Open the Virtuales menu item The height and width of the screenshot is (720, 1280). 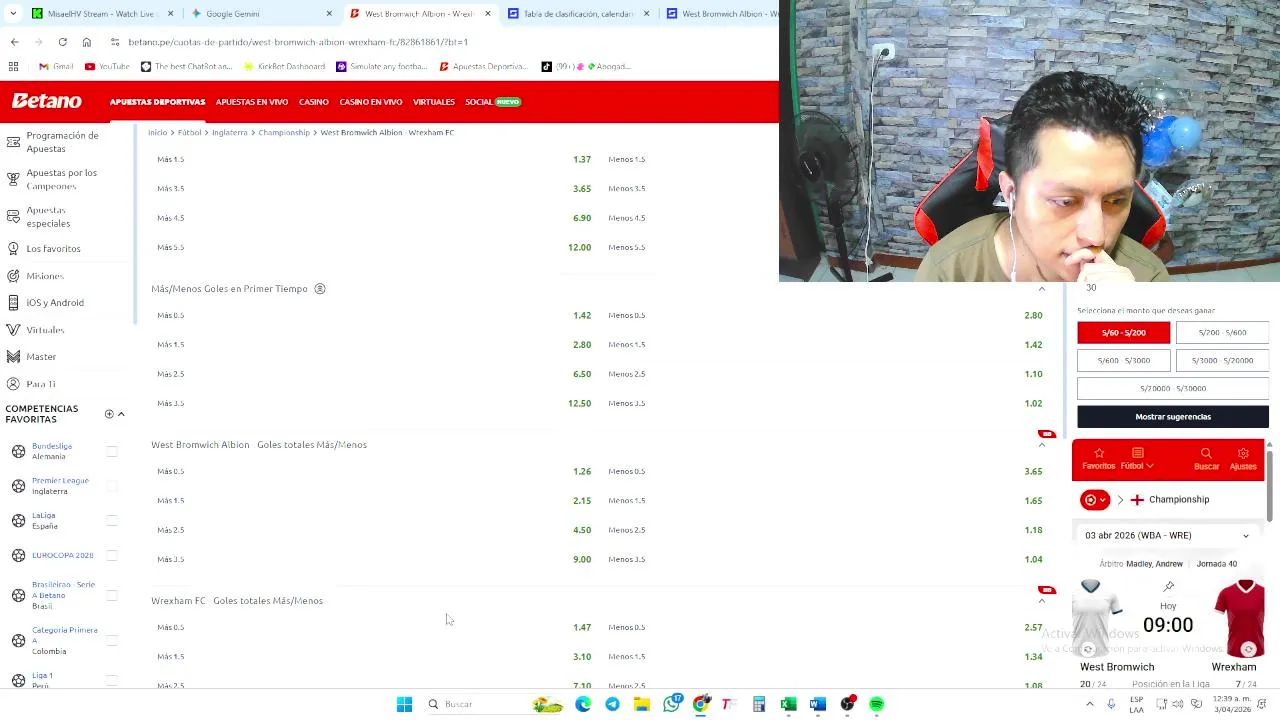(434, 102)
